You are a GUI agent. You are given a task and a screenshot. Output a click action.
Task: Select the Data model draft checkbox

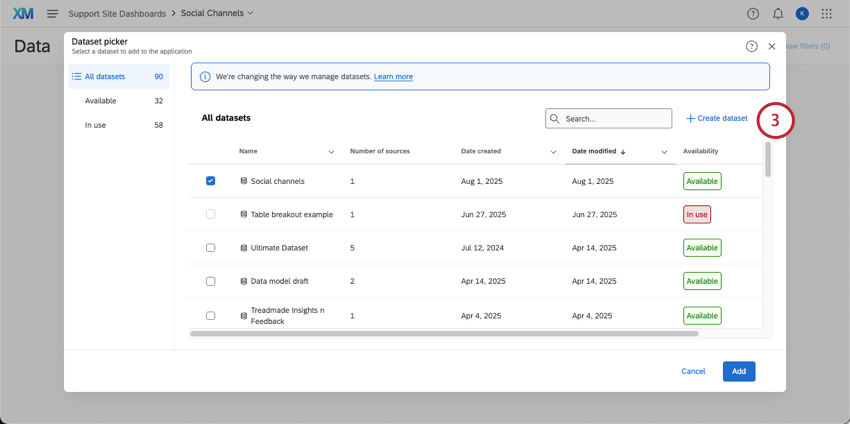[211, 282]
